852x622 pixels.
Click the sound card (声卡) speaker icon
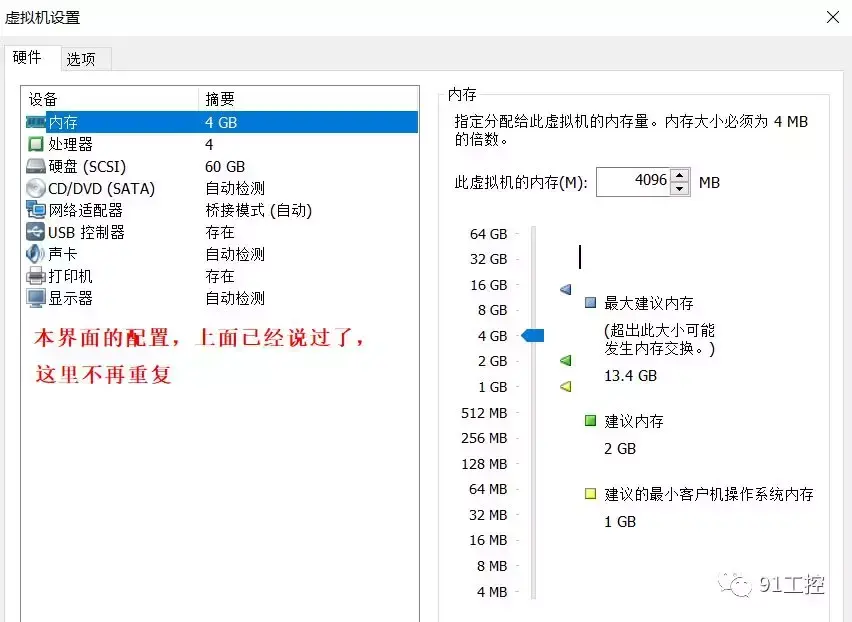point(36,254)
